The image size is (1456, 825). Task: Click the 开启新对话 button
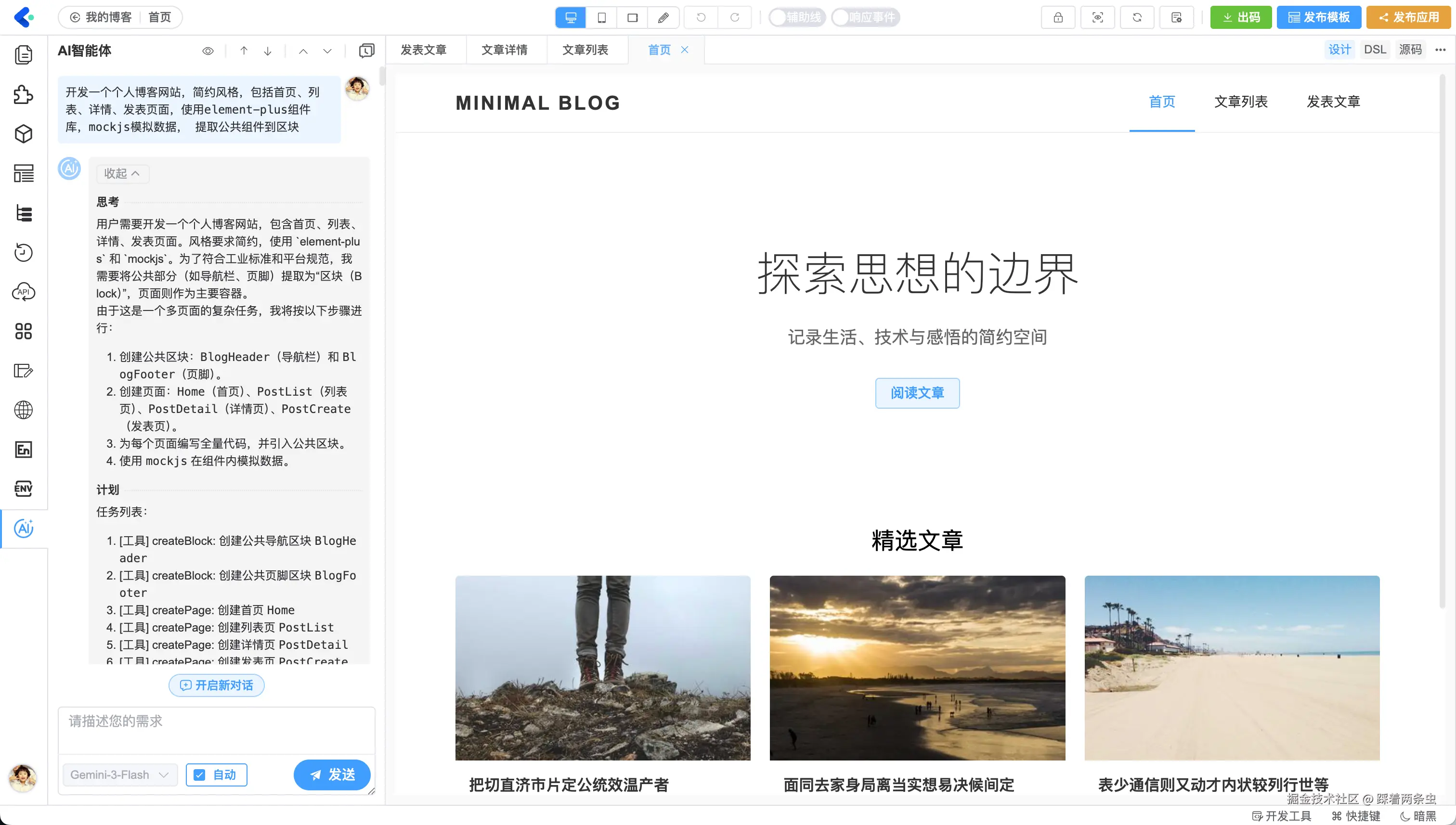pos(217,685)
